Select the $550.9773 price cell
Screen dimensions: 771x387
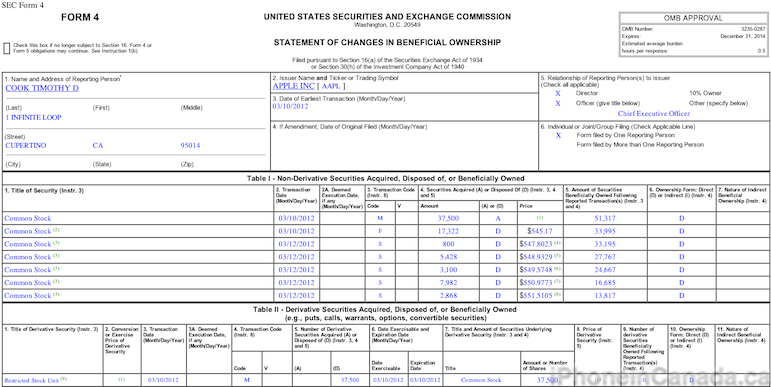click(x=536, y=283)
